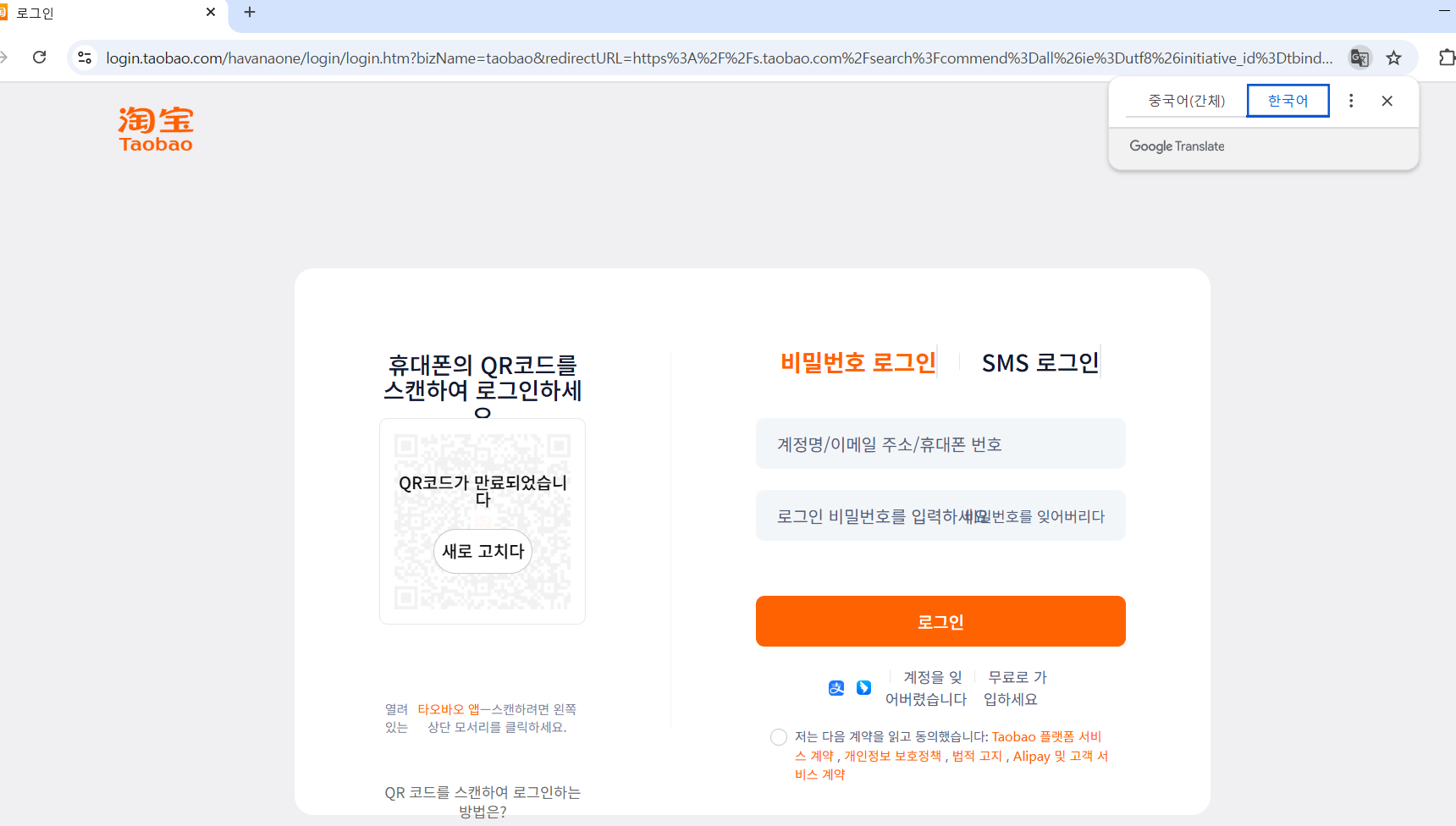Open Alipay 및 고객 서비스 계약 link

[1061, 756]
